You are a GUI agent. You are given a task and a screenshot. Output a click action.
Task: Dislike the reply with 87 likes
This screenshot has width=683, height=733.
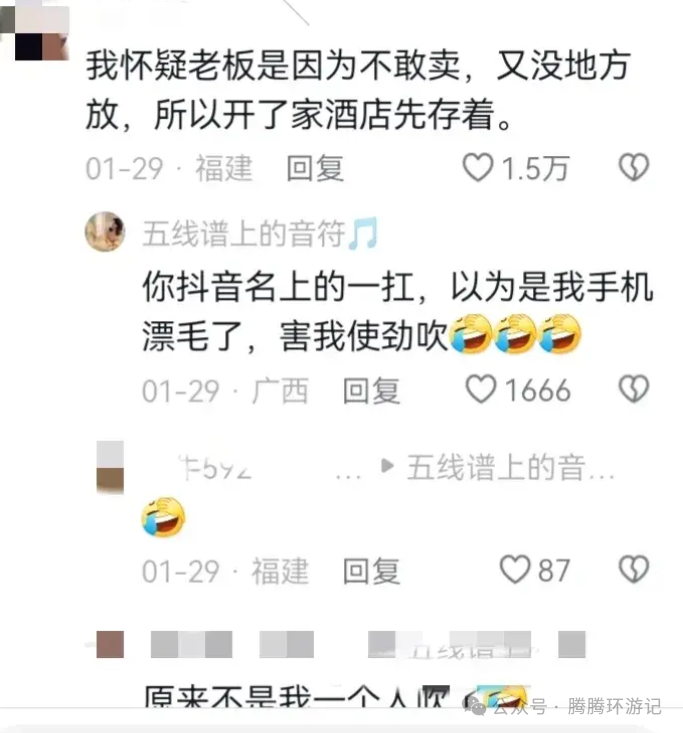[x=634, y=569]
